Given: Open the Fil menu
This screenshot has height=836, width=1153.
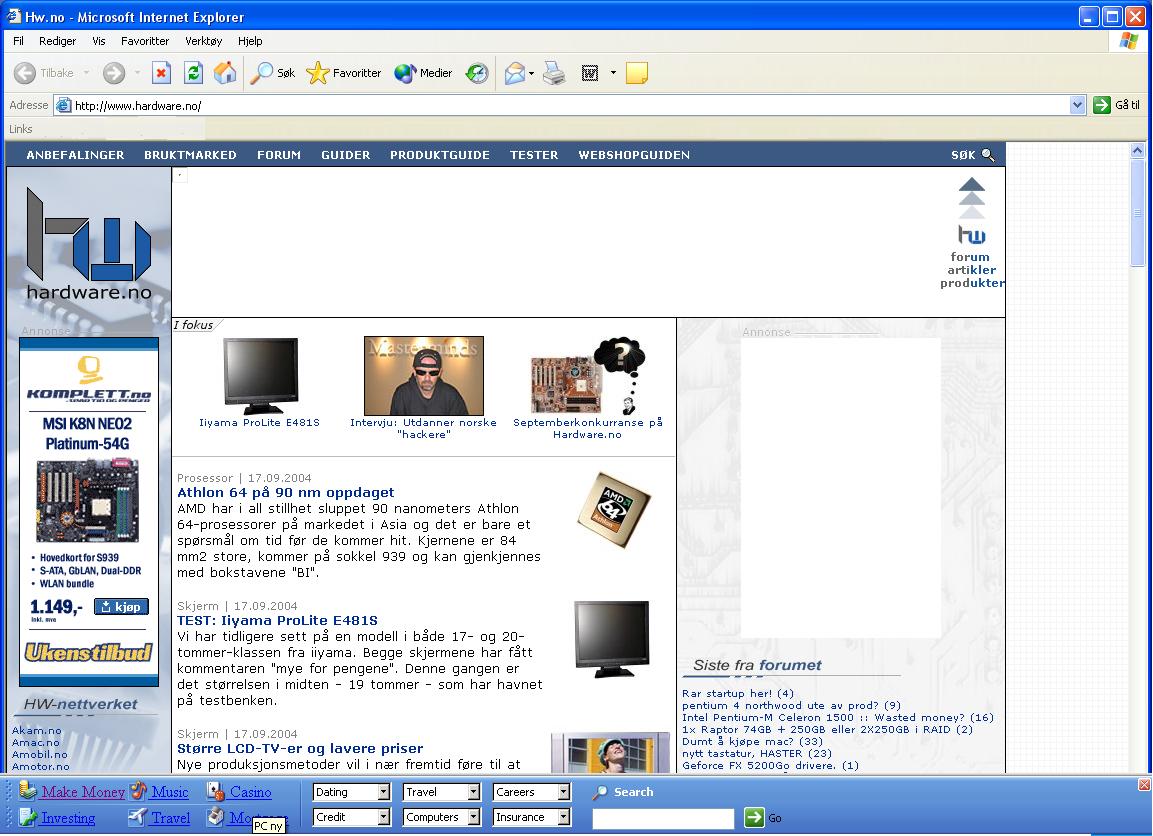Looking at the screenshot, I should pos(18,41).
